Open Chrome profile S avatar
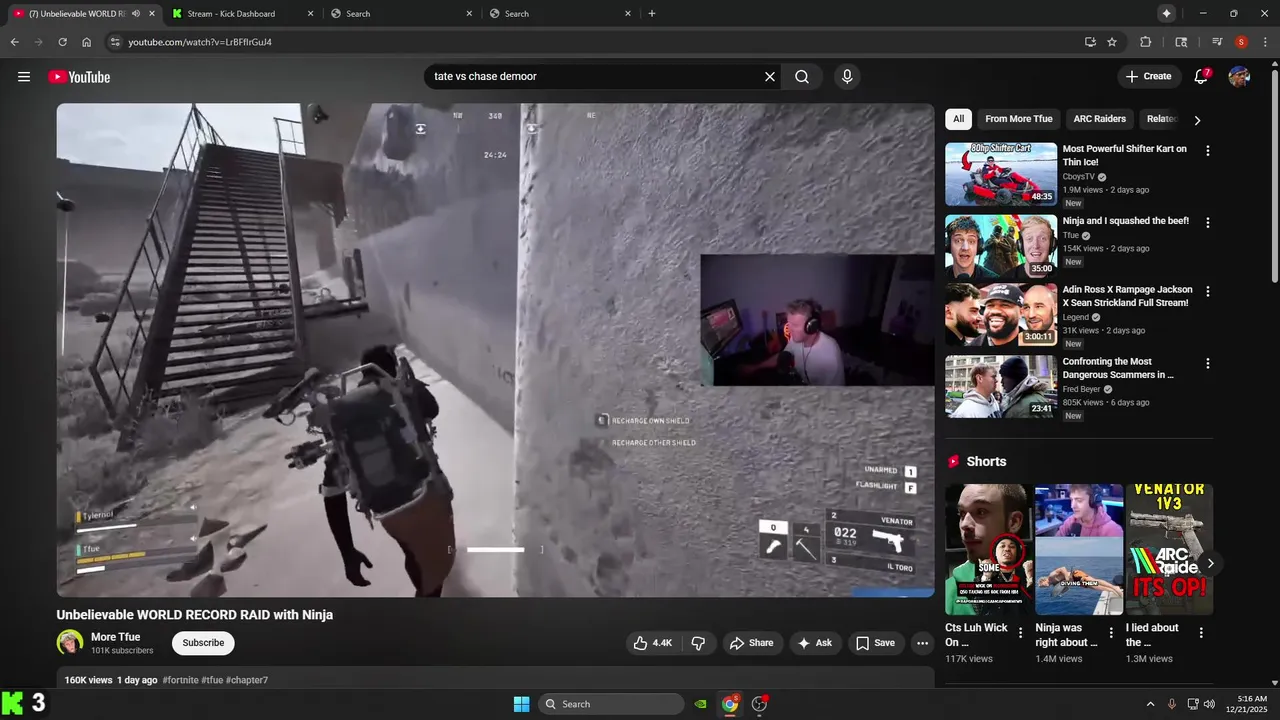The height and width of the screenshot is (720, 1280). (1241, 42)
